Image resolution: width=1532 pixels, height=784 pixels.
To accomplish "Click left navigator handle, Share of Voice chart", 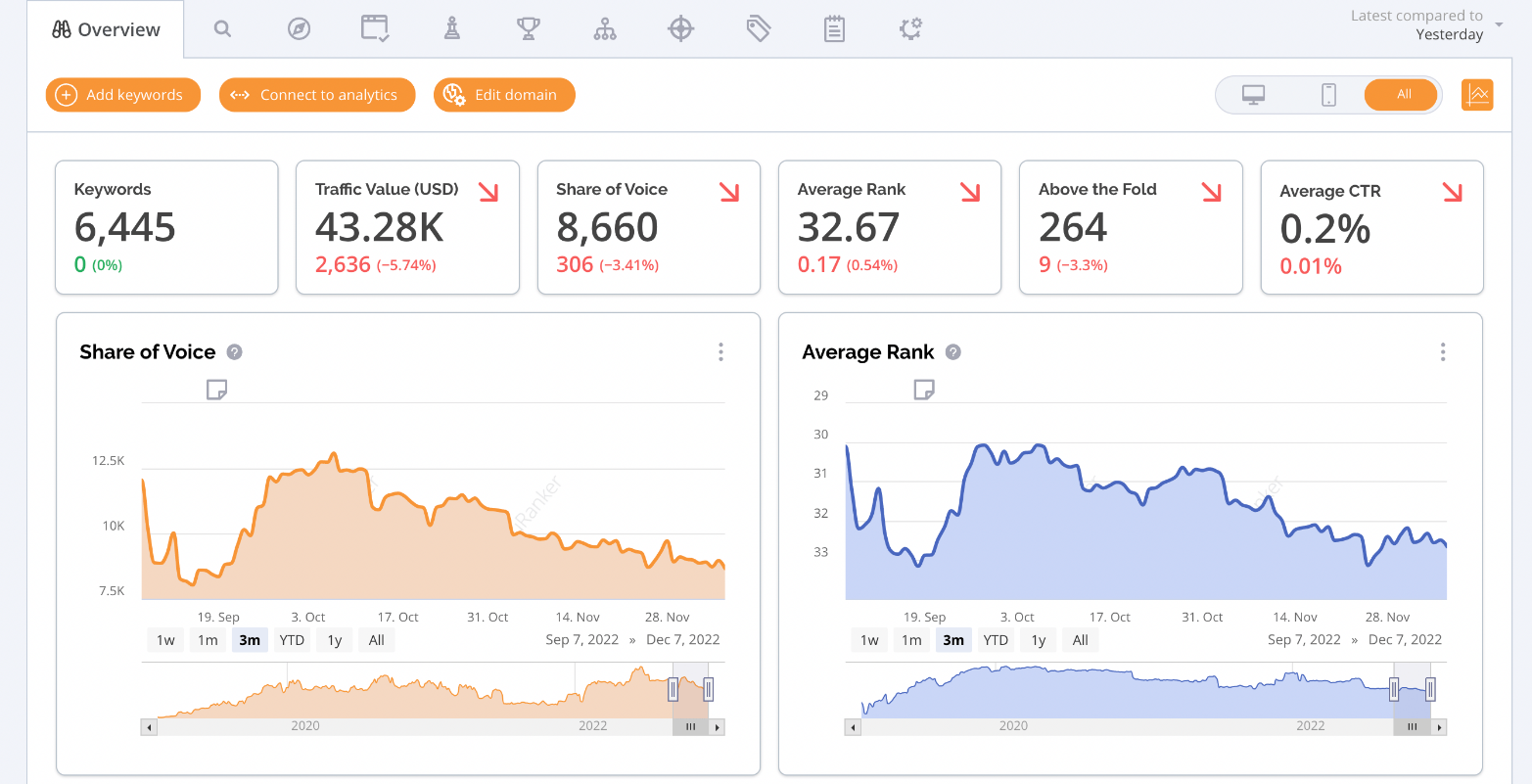I will click(x=673, y=689).
